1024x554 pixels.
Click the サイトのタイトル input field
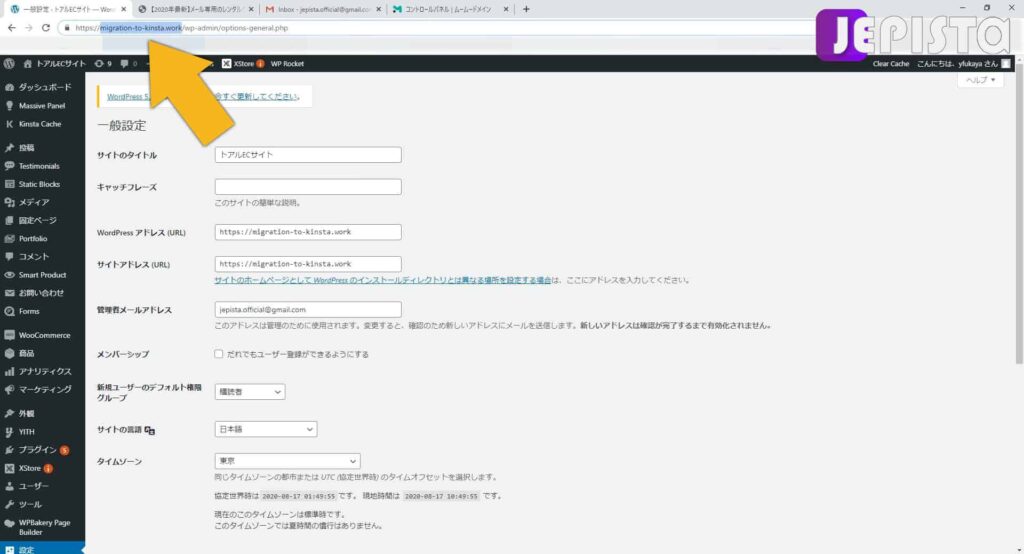[x=308, y=155]
